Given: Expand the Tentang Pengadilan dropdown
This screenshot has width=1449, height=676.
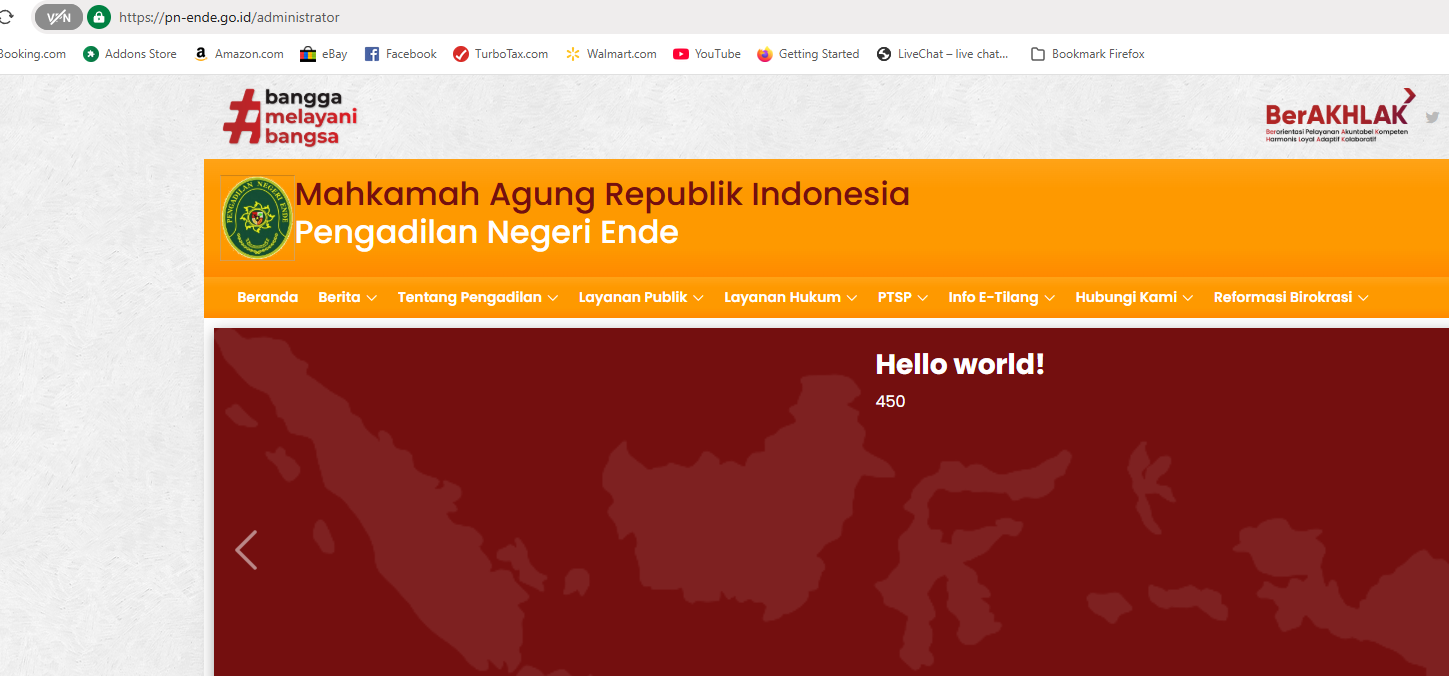Looking at the screenshot, I should click(x=477, y=297).
